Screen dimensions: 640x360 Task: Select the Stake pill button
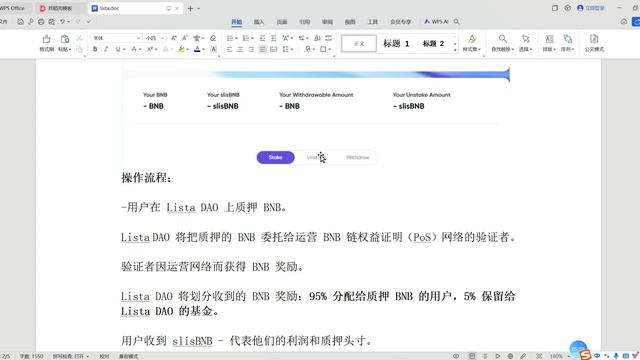[x=276, y=158]
